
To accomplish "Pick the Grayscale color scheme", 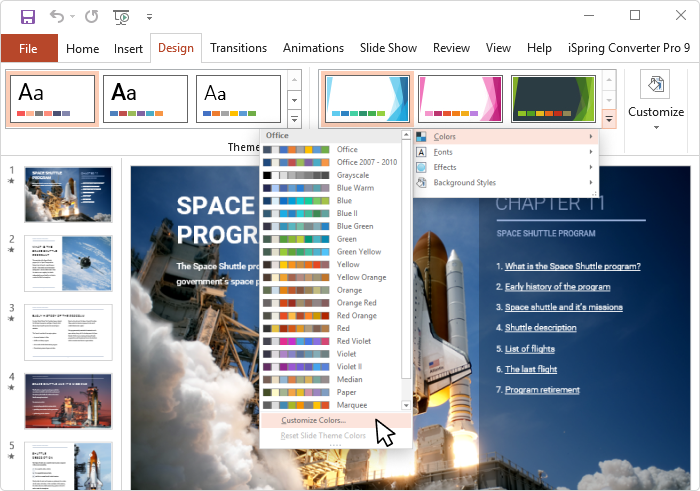I will 330,175.
